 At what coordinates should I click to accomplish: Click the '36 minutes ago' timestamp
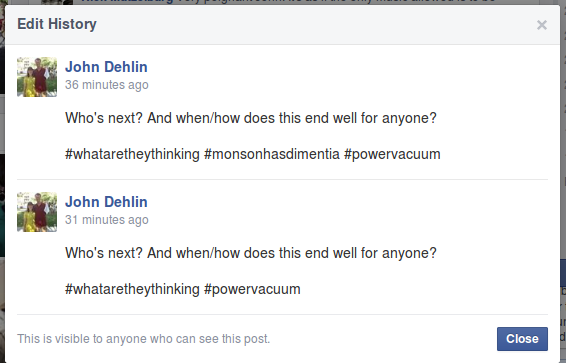pos(106,85)
